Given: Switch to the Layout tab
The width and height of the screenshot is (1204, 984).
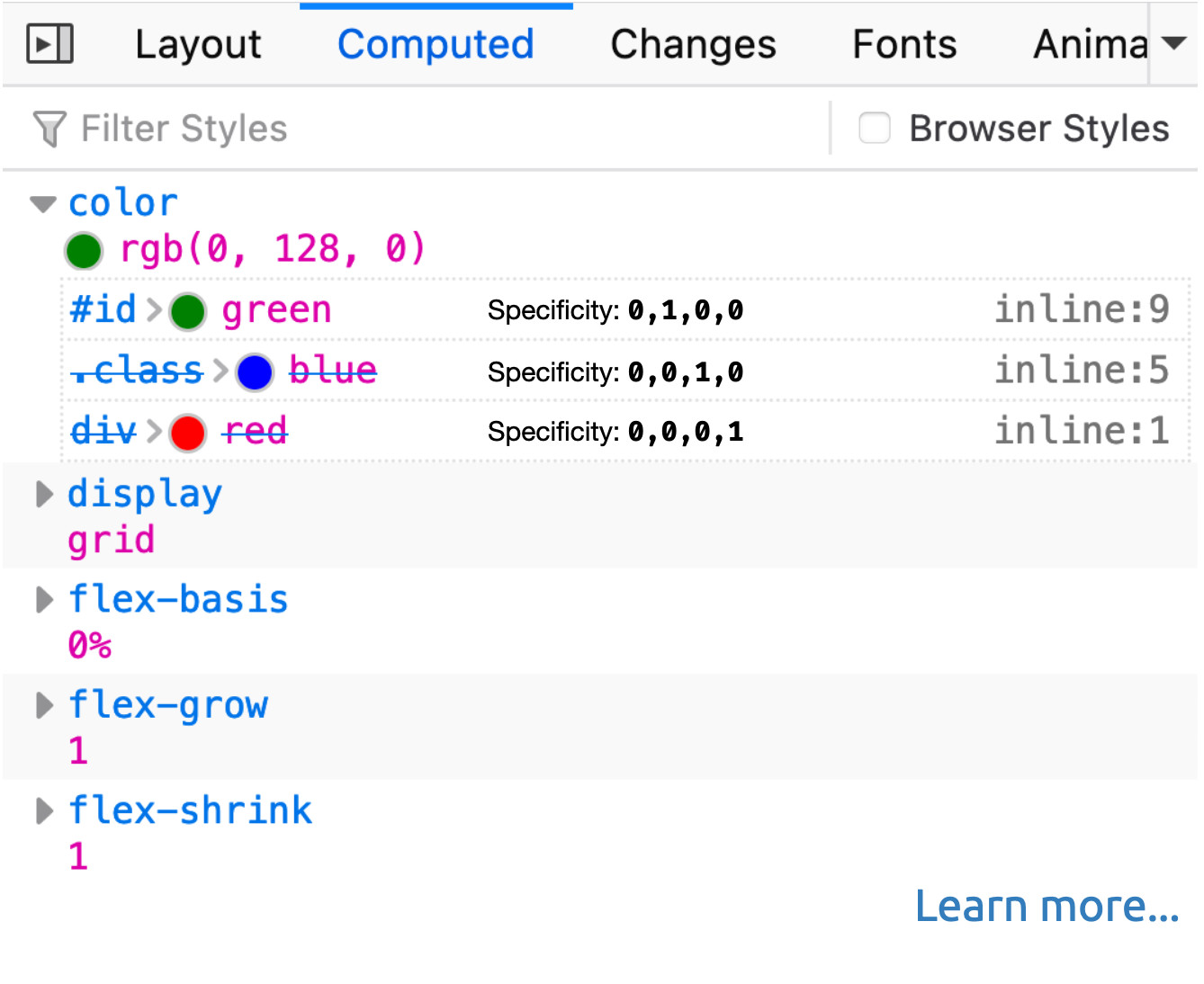Looking at the screenshot, I should point(198,44).
